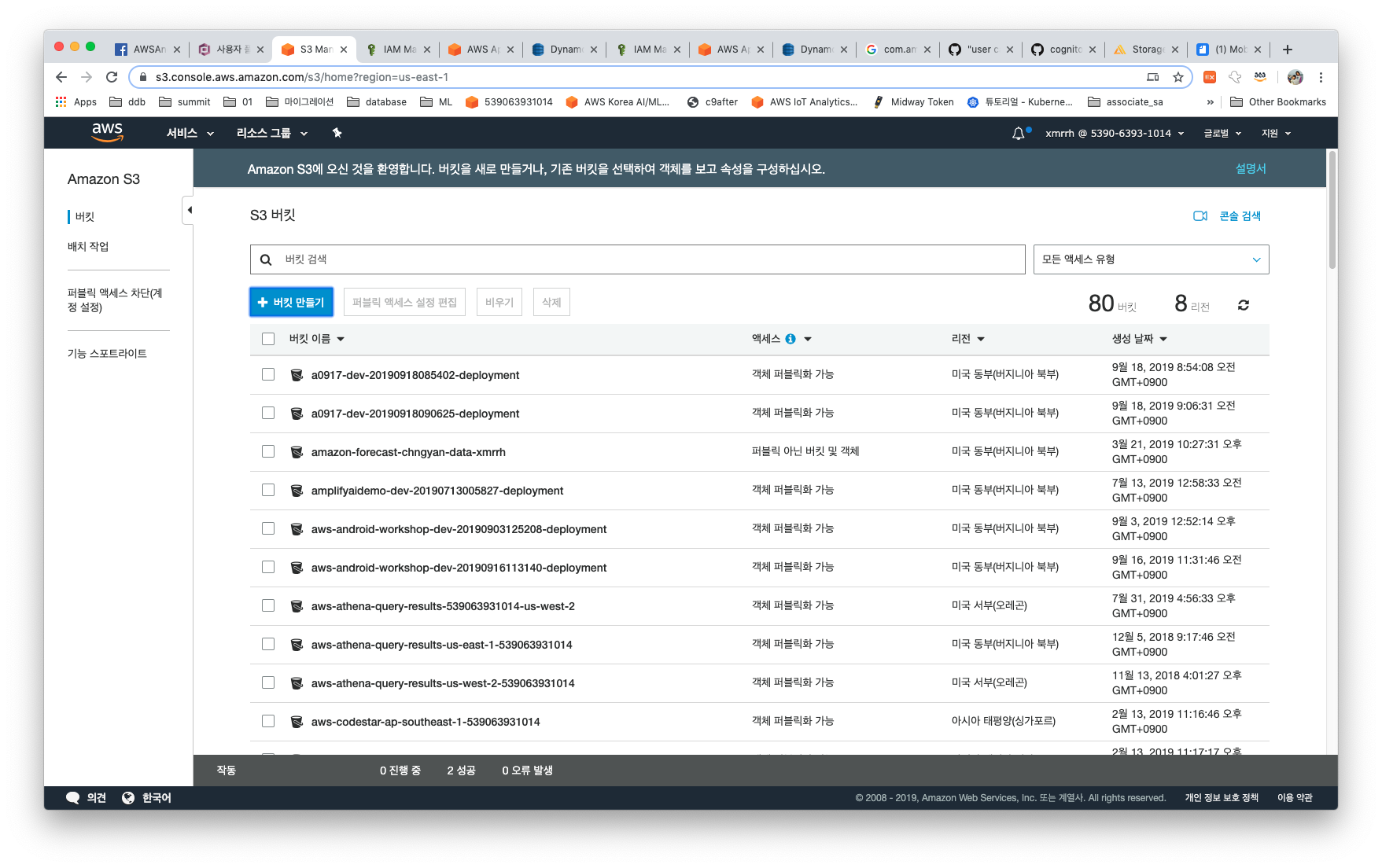Click the magnifier icon in bucket search
This screenshot has height=868, width=1382.
coord(266,259)
